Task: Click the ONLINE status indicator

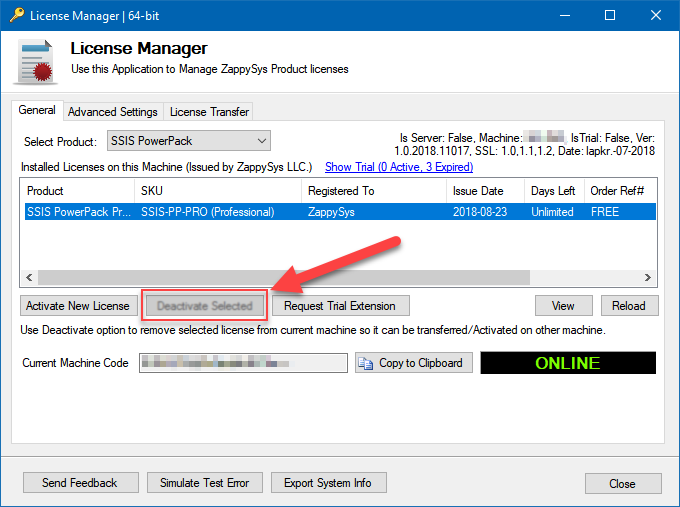Action: pos(568,363)
